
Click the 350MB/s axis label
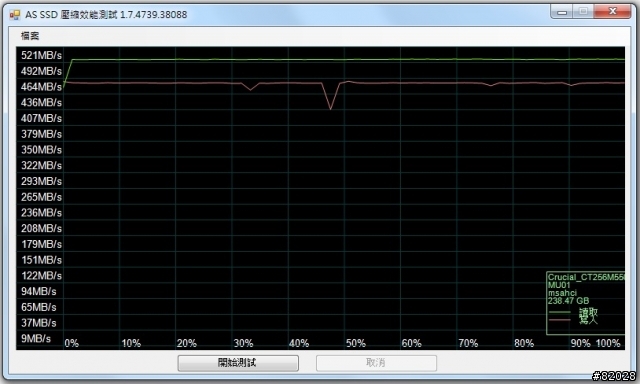(41, 150)
